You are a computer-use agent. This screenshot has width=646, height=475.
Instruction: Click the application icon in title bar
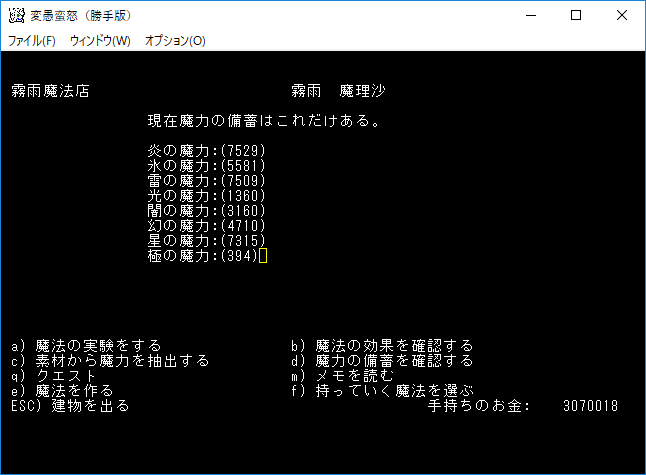click(x=16, y=16)
